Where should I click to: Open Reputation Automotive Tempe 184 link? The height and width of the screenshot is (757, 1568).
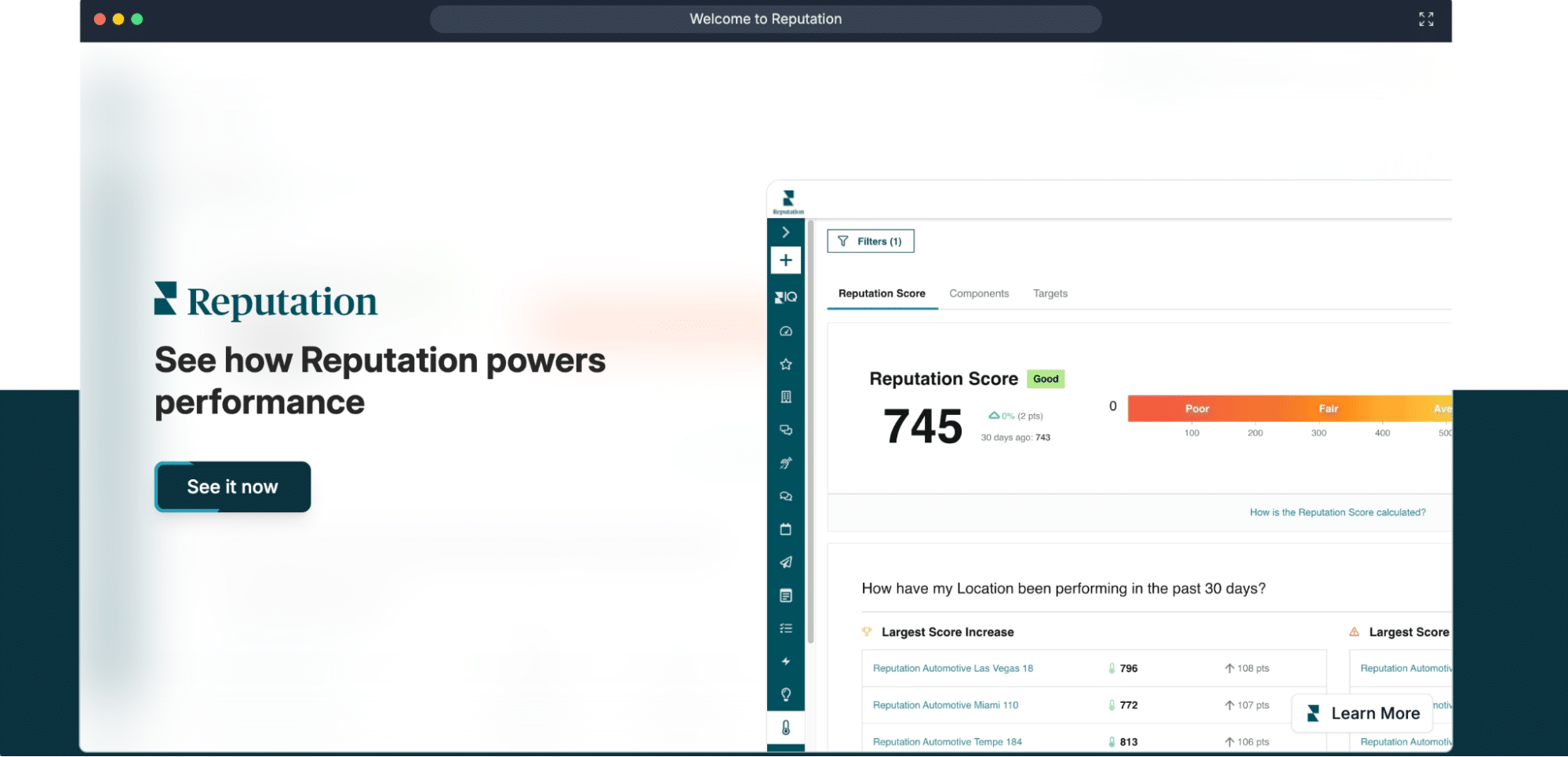tap(947, 742)
